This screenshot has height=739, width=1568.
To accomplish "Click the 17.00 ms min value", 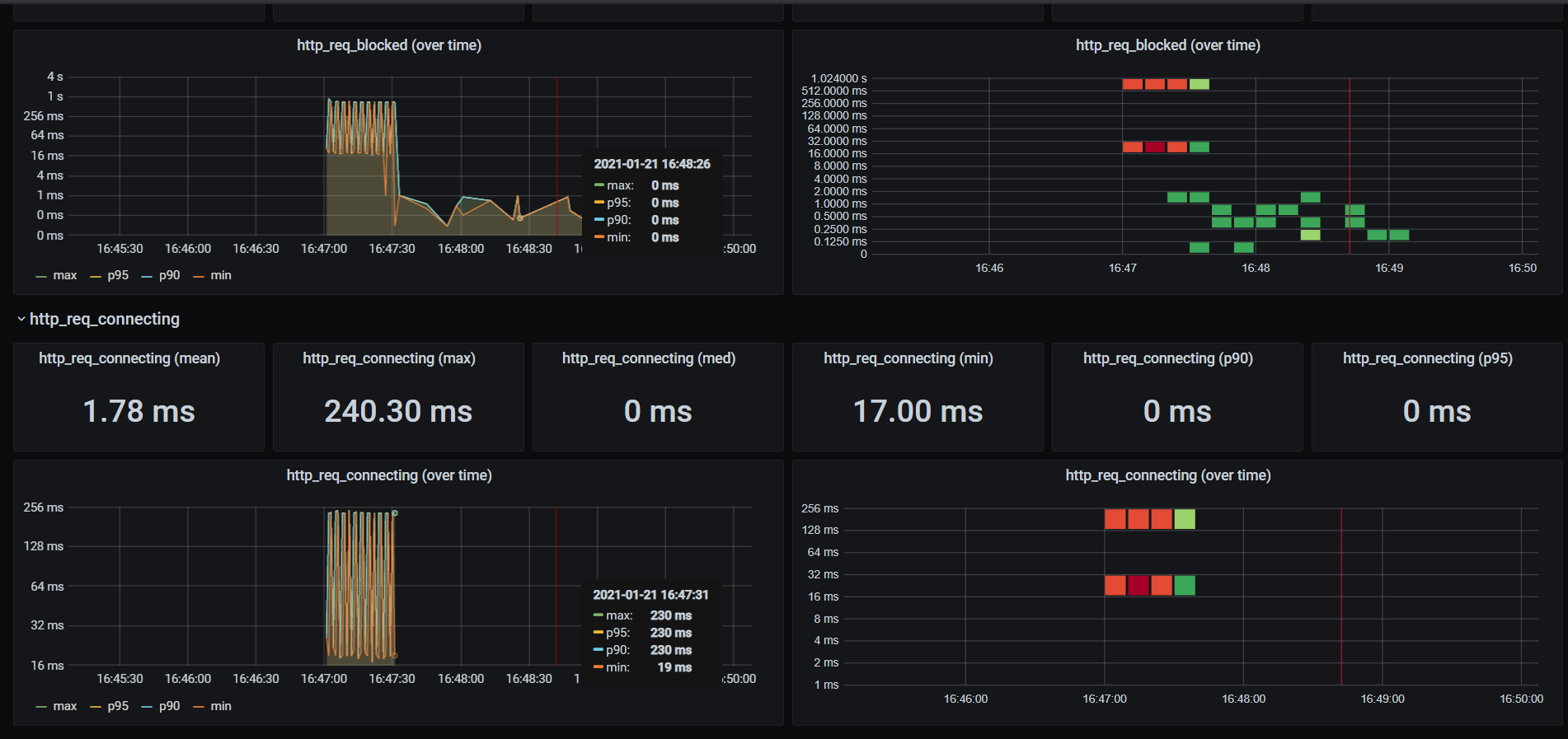I will 918,411.
